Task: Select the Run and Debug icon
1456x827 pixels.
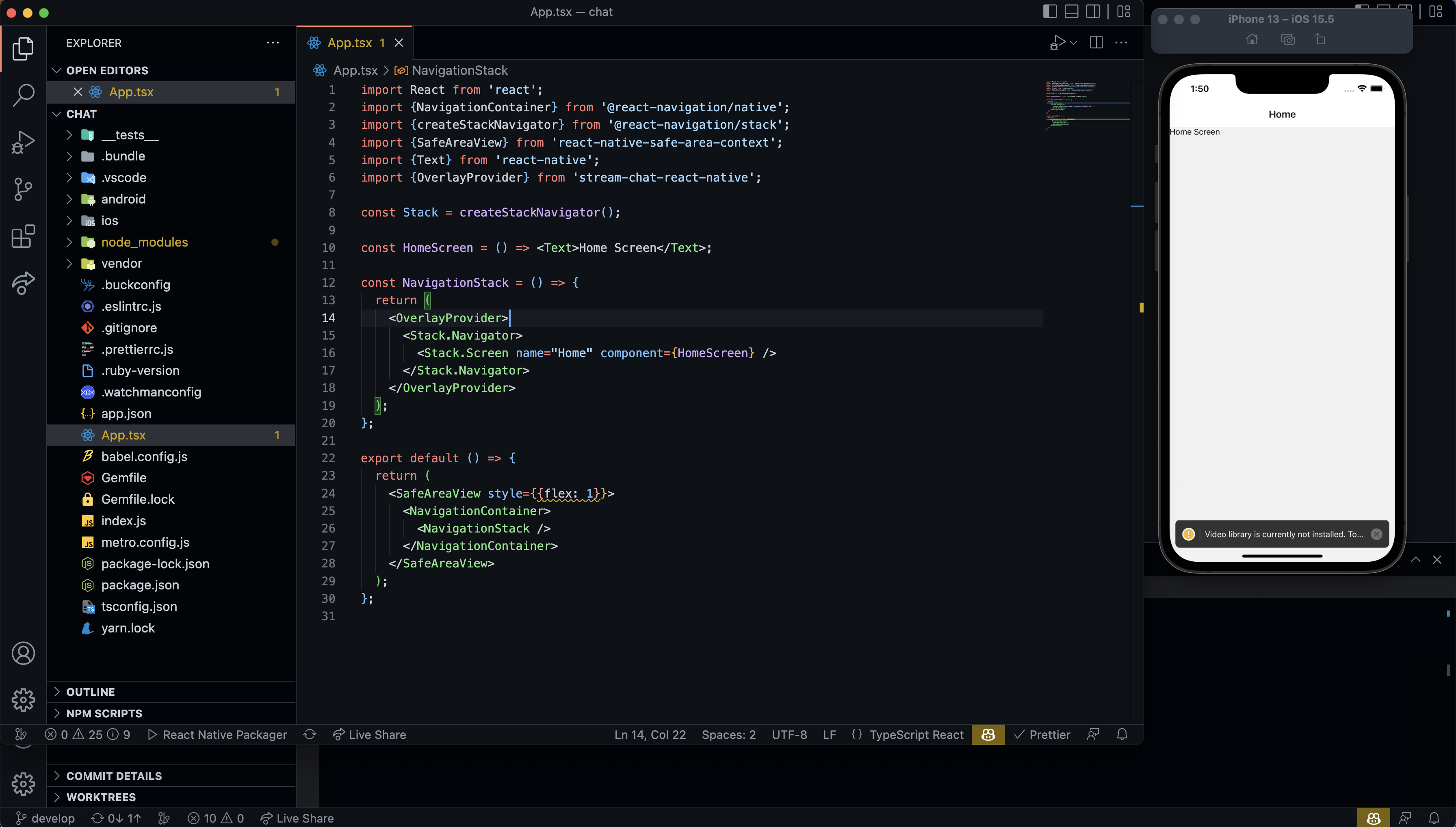Action: [23, 141]
